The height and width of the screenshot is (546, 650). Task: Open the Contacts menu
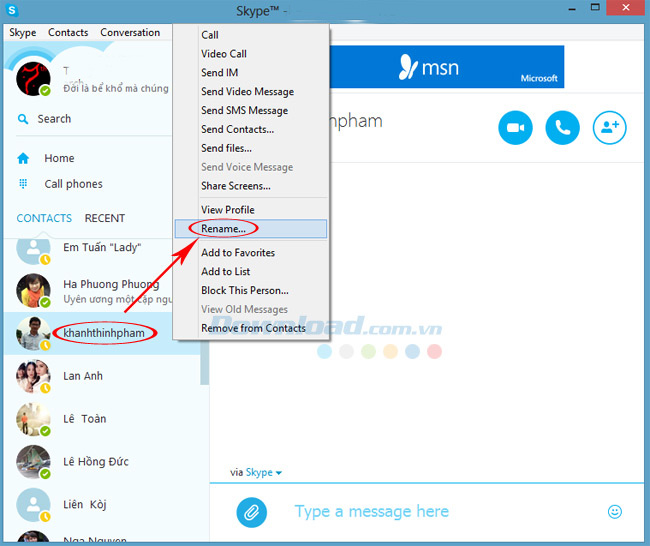coord(68,32)
